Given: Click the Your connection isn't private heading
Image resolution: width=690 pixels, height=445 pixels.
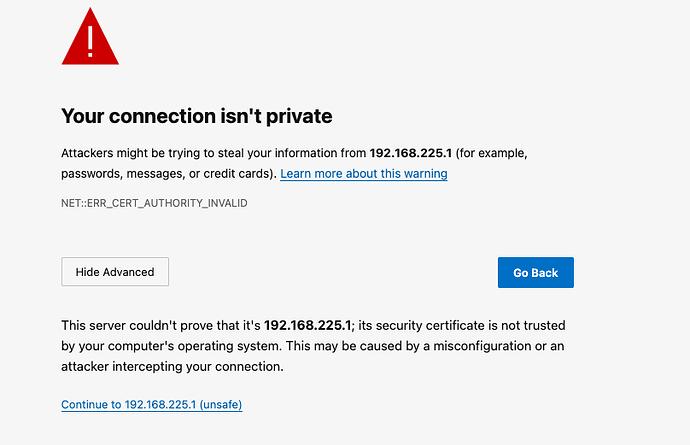Looking at the screenshot, I should tap(197, 116).
